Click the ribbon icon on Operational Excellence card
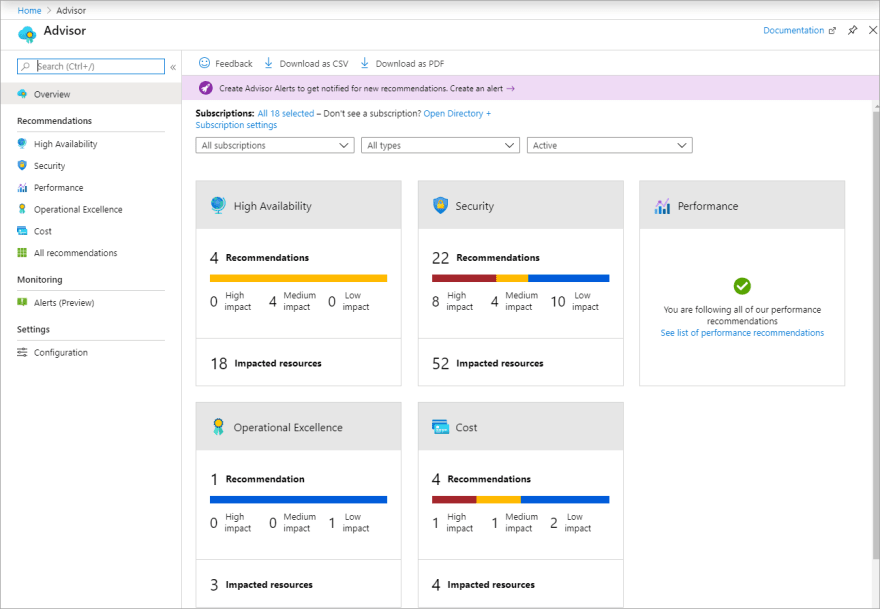Screen dimensions: 880x609 click(218, 427)
